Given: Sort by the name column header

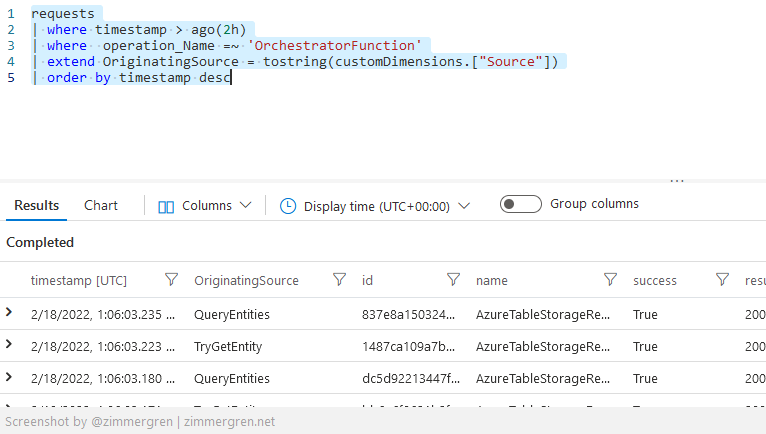Looking at the screenshot, I should (x=492, y=281).
